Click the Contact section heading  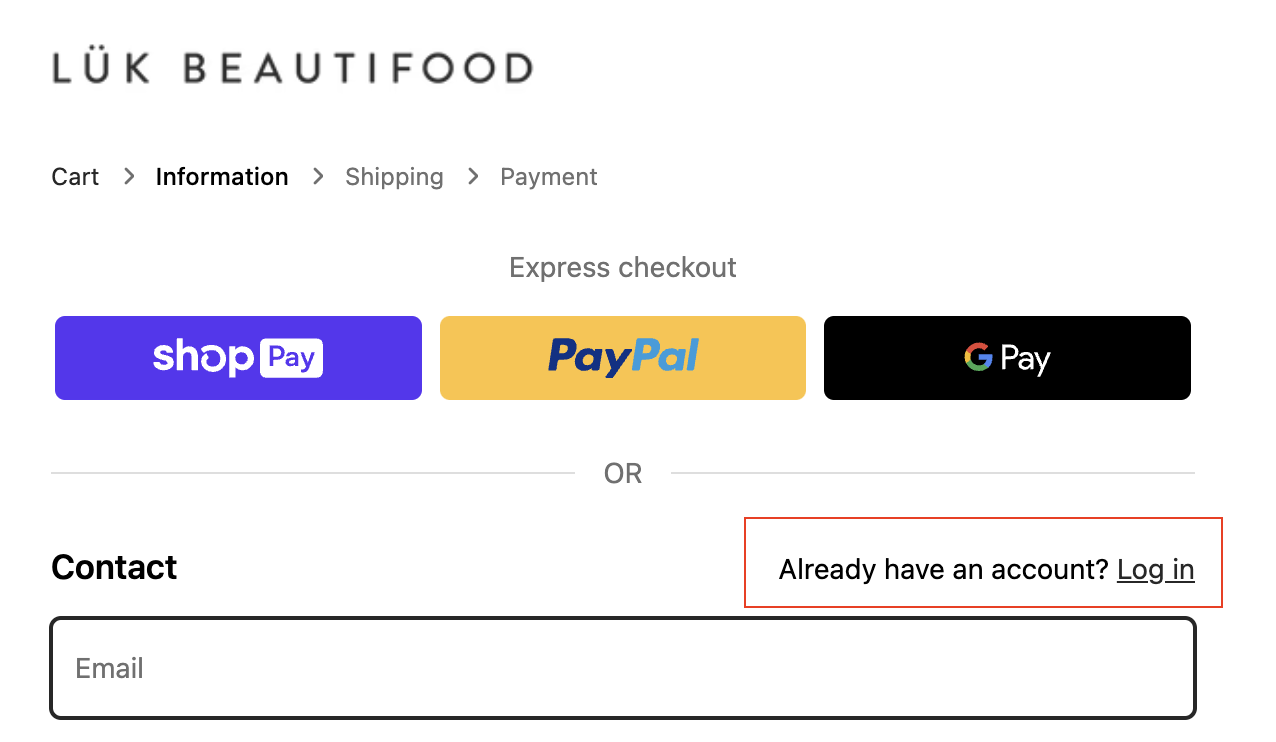[x=114, y=567]
